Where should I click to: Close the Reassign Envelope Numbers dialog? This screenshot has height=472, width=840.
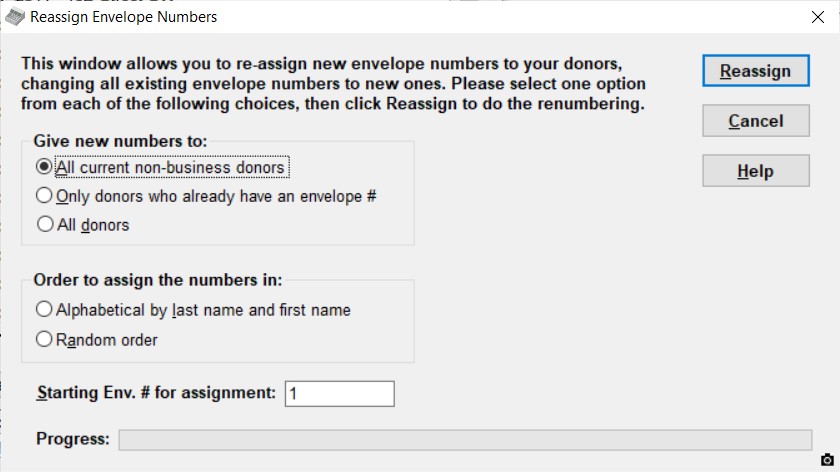pyautogui.click(x=818, y=17)
